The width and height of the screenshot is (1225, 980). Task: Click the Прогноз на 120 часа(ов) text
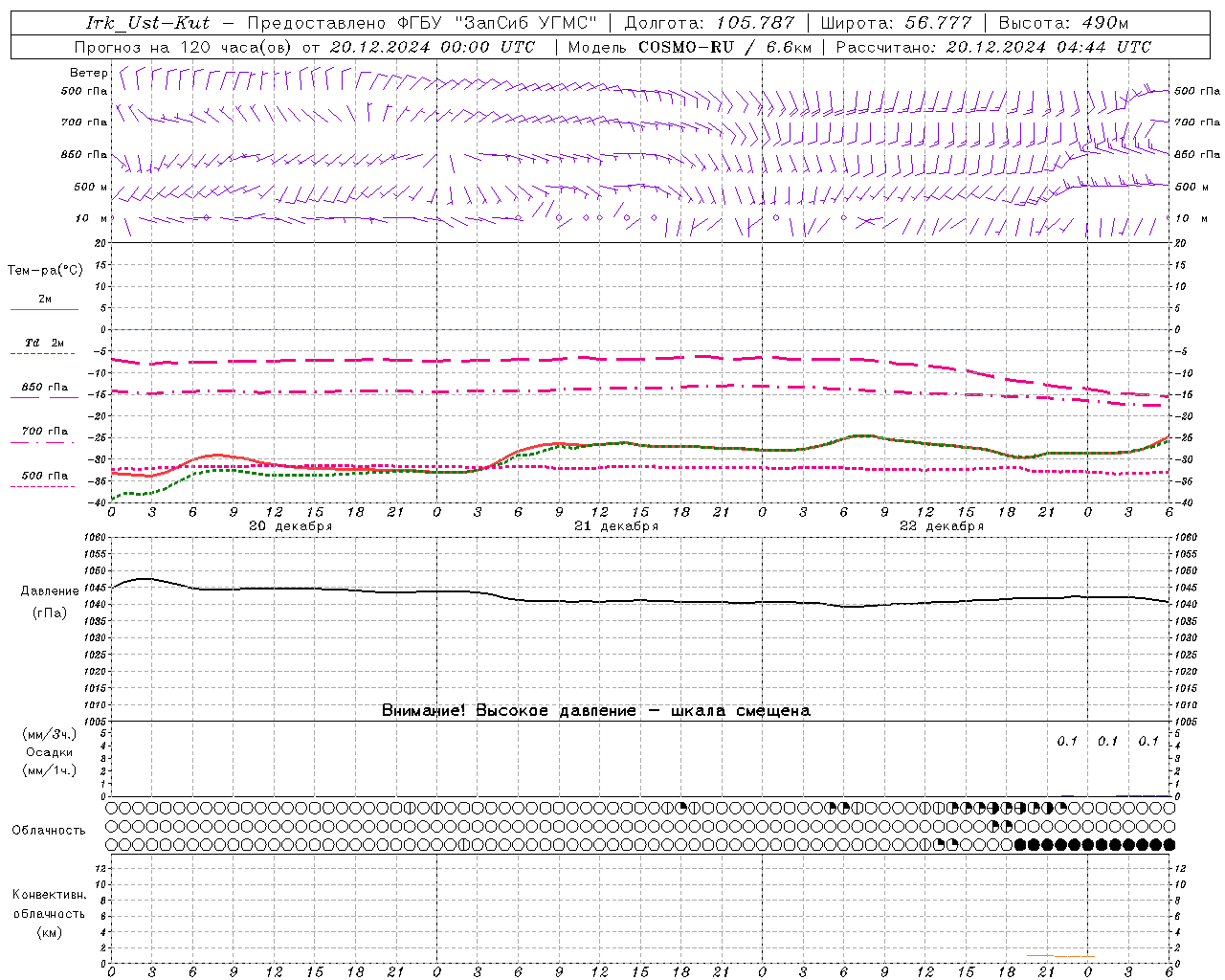pyautogui.click(x=184, y=47)
